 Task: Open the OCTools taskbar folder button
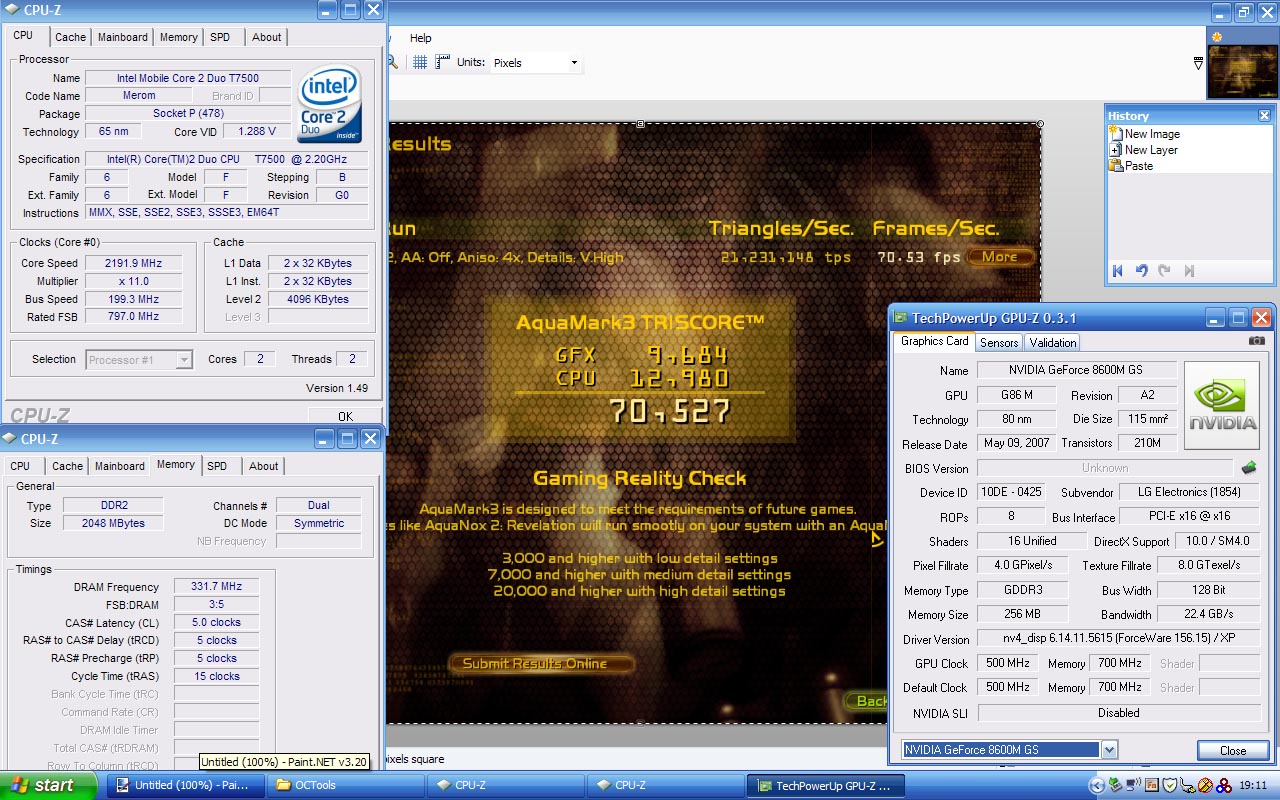pos(345,785)
